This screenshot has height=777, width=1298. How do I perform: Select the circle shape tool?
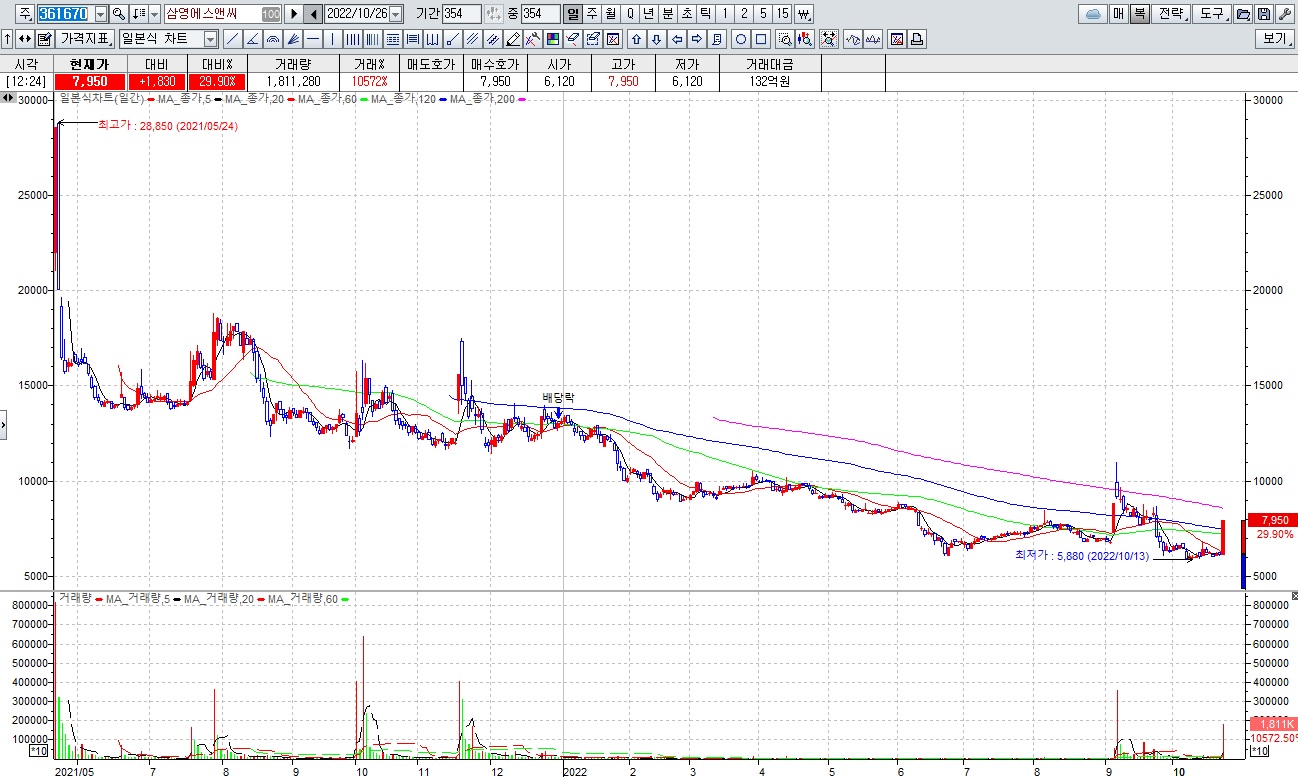point(741,39)
